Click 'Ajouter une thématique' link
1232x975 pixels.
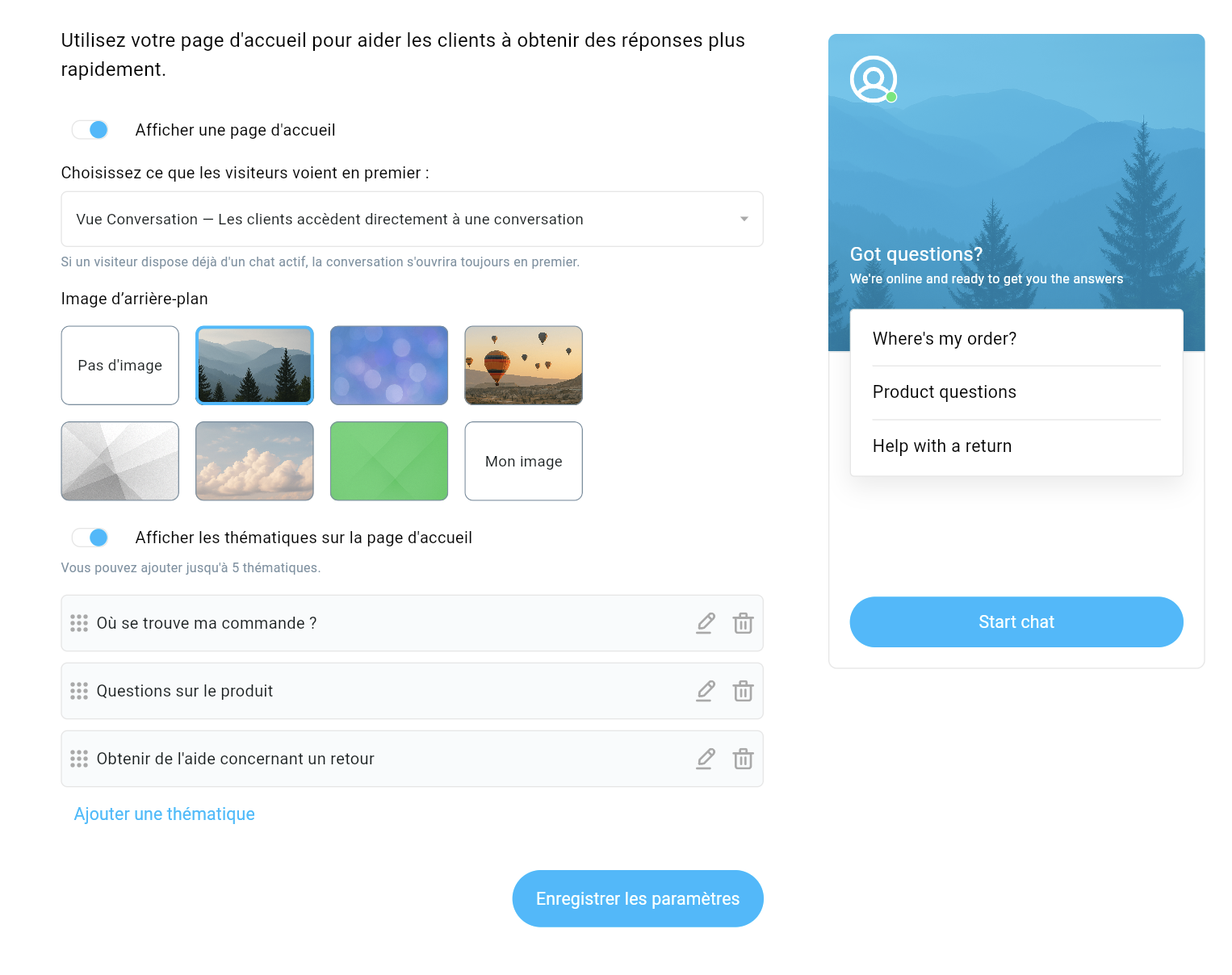165,814
